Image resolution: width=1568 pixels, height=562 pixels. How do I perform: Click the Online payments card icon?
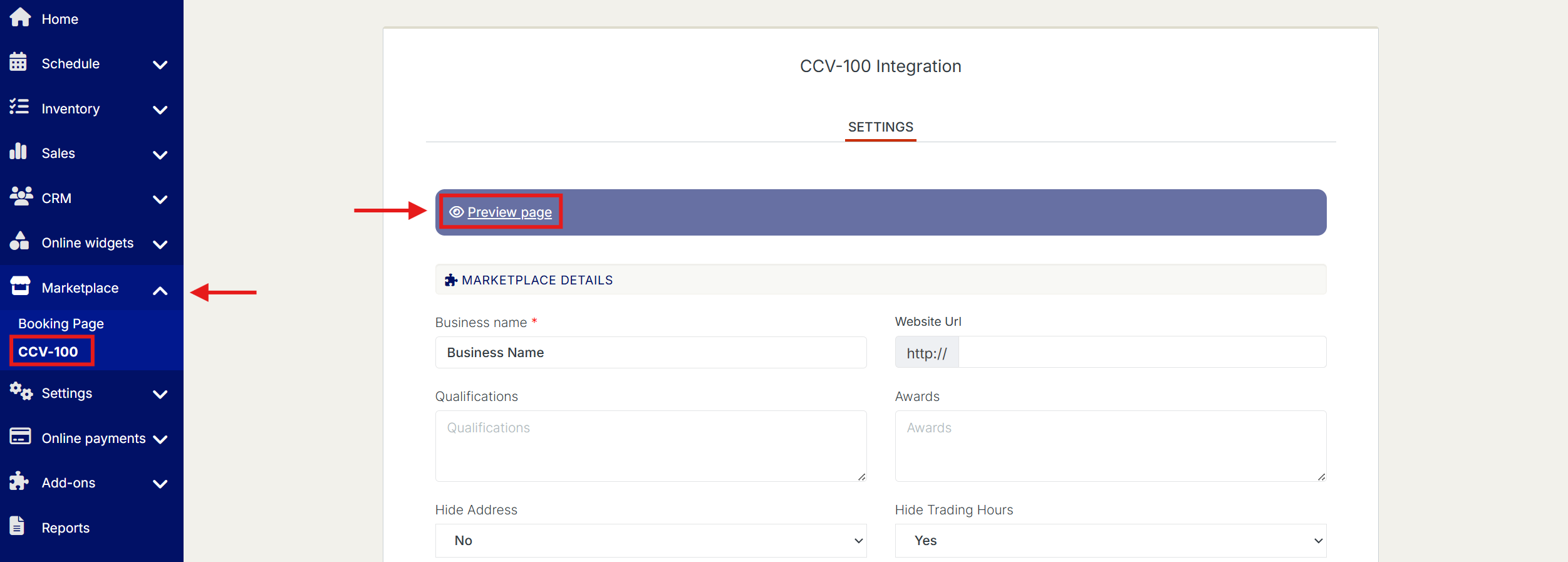click(x=20, y=437)
